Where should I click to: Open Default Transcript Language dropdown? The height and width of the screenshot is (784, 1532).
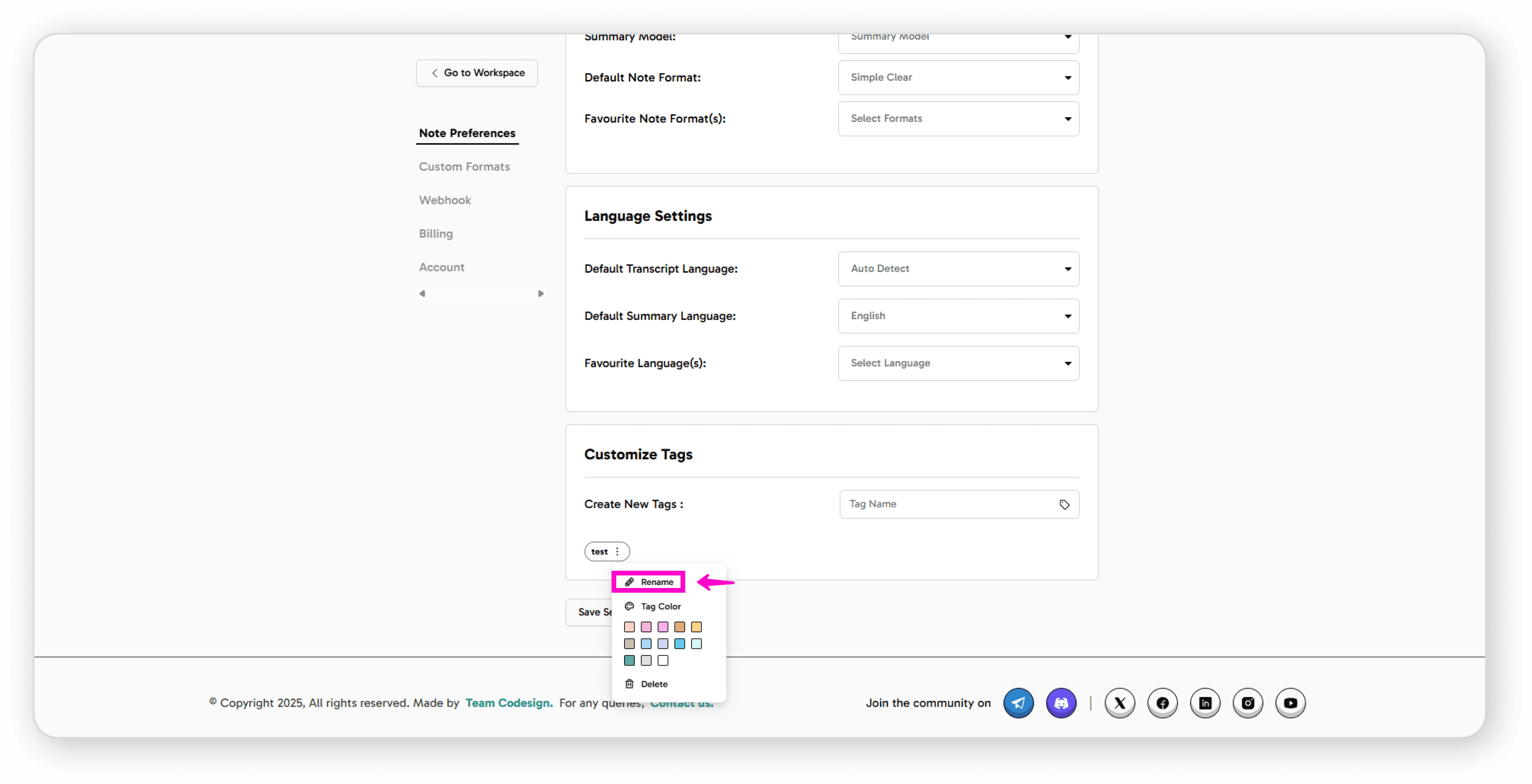pyautogui.click(x=958, y=268)
